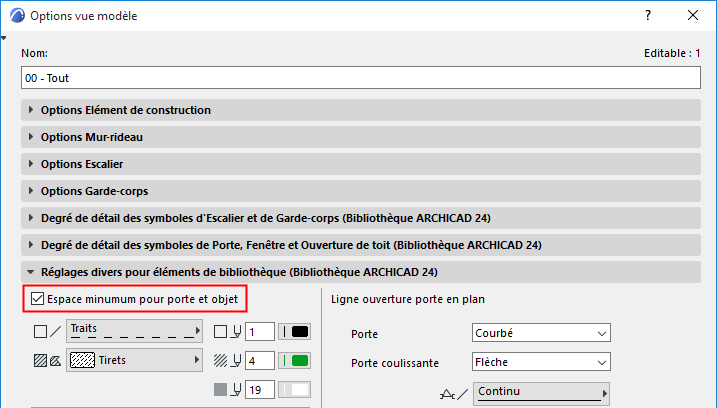Expand Options Elément de construction panel

pyautogui.click(x=361, y=110)
